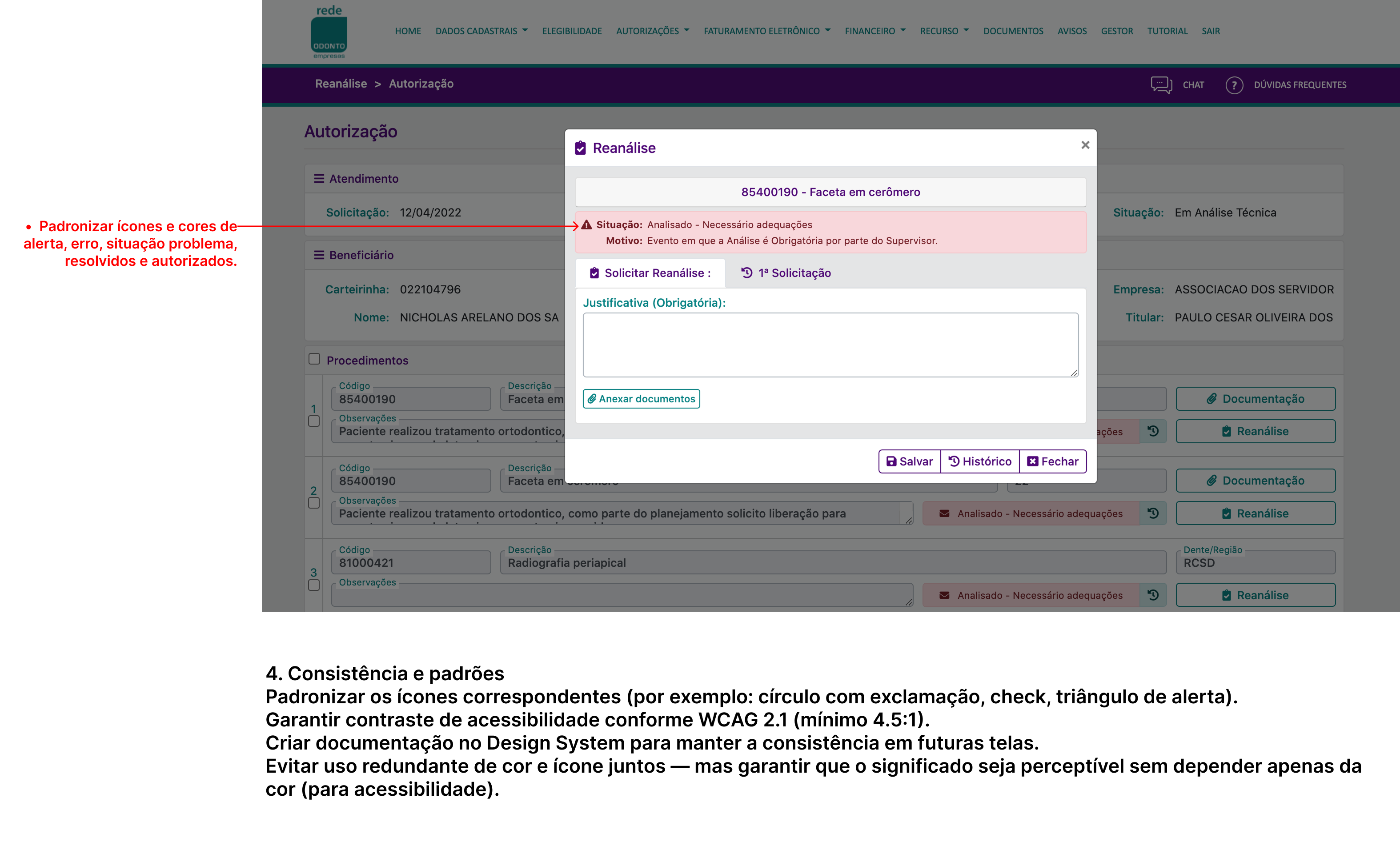Expand the Dados Cadastrais dropdown menu
This screenshot has height=850, width=1400.
481,31
